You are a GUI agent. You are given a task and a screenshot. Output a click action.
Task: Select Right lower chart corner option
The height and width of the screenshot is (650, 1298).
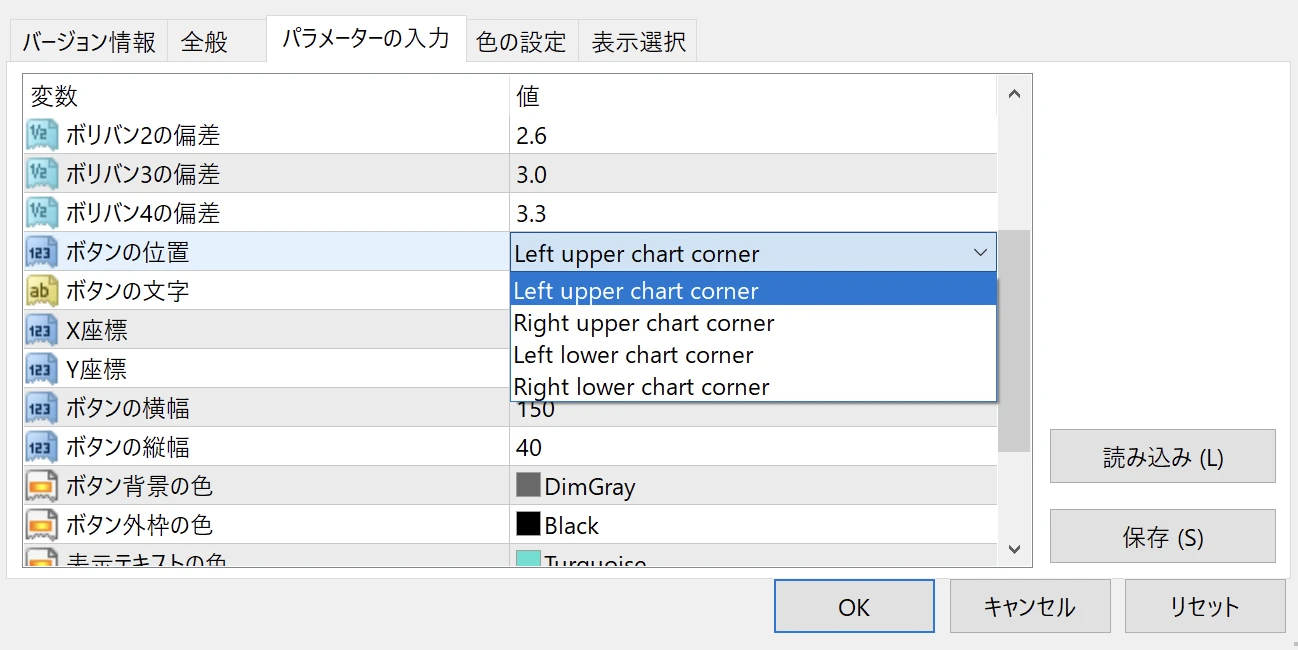point(643,387)
